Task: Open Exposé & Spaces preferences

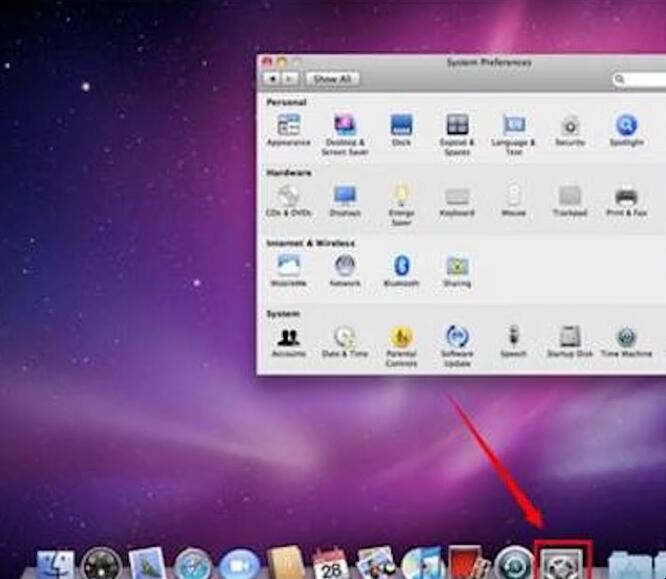Action: [457, 127]
